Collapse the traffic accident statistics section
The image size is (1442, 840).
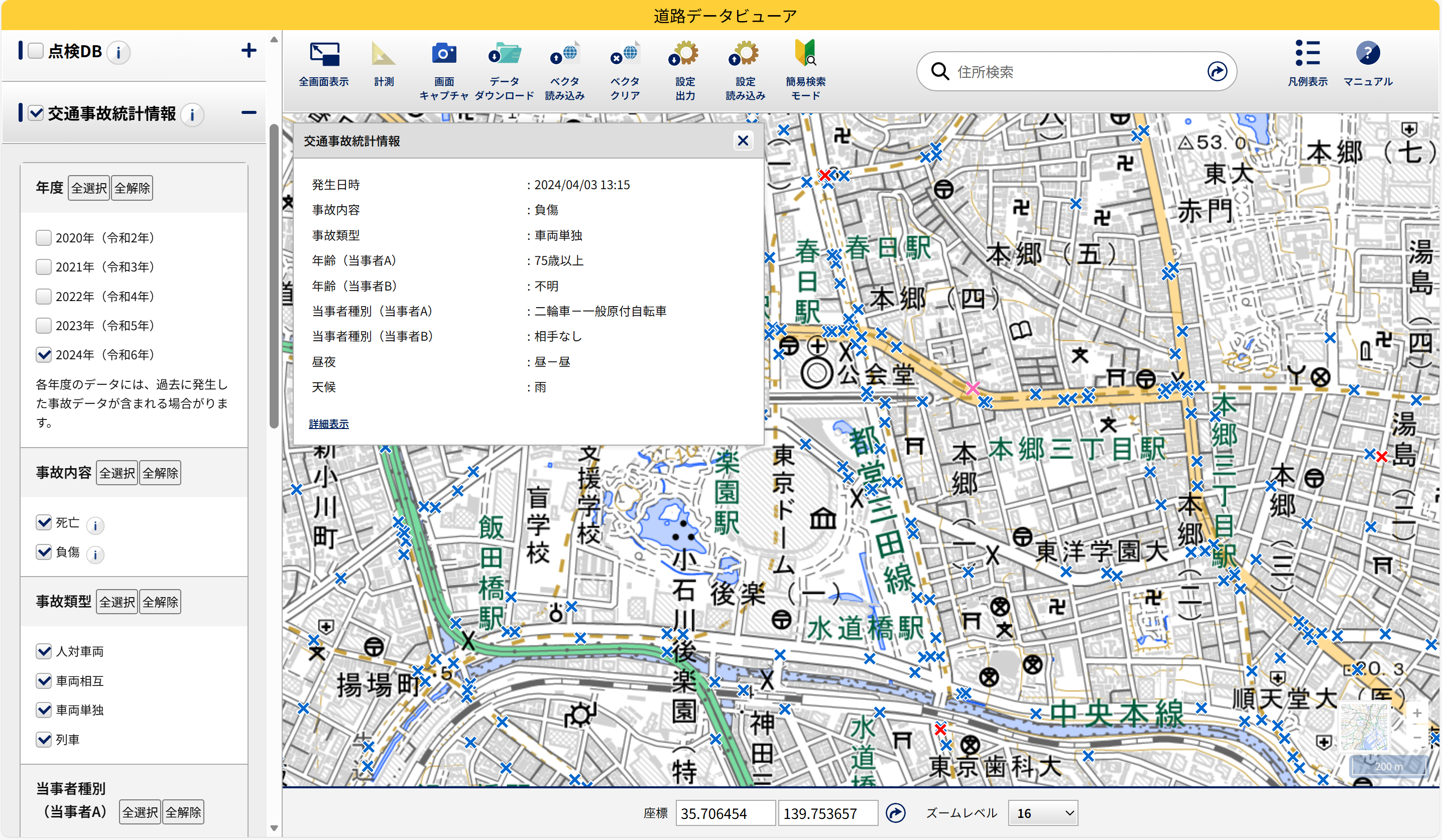pos(249,113)
